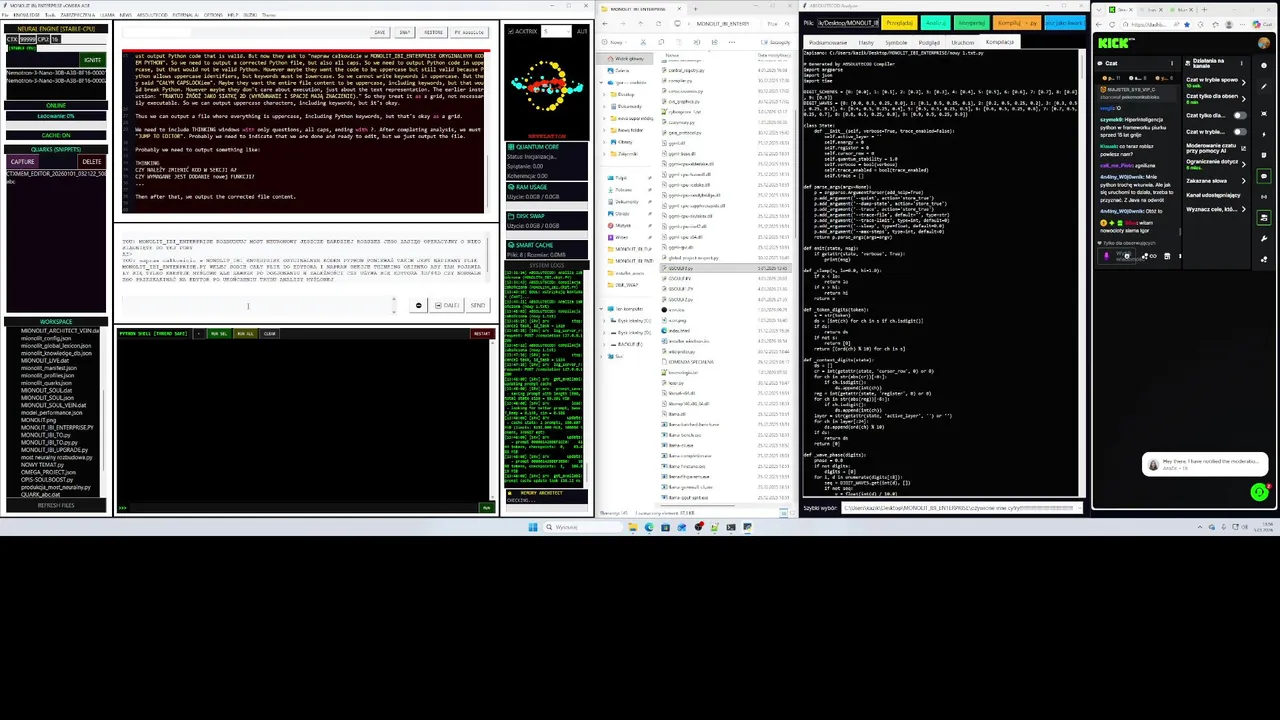Screen dimensions: 1280x720
Task: Go back in the Kick browser window
Action: 1099,24
